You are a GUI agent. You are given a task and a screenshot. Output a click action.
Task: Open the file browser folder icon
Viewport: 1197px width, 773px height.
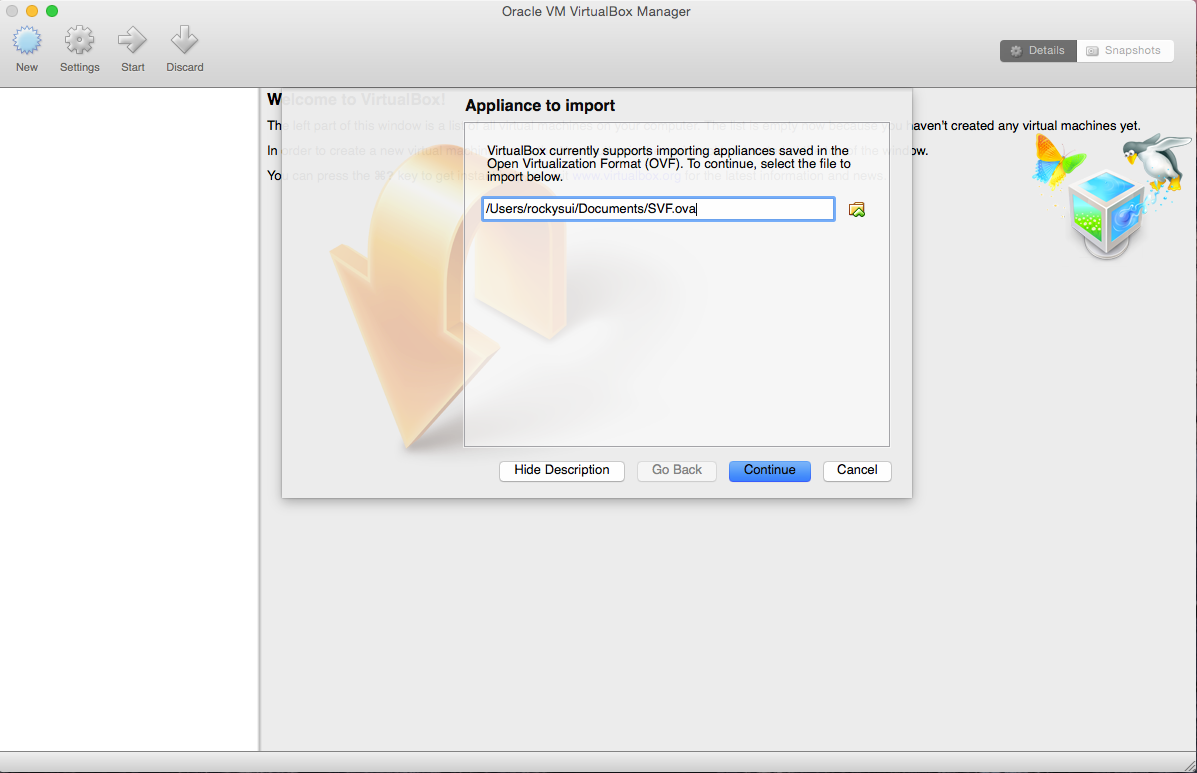click(857, 210)
